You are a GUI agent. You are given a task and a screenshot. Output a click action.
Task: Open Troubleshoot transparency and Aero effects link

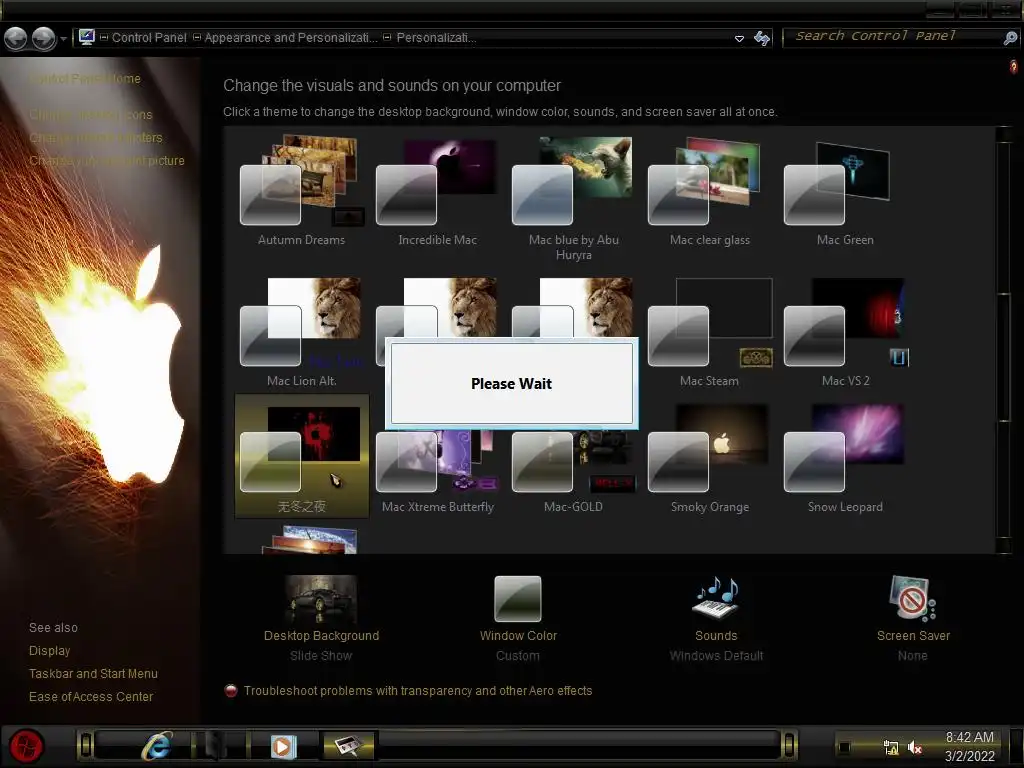[417, 691]
